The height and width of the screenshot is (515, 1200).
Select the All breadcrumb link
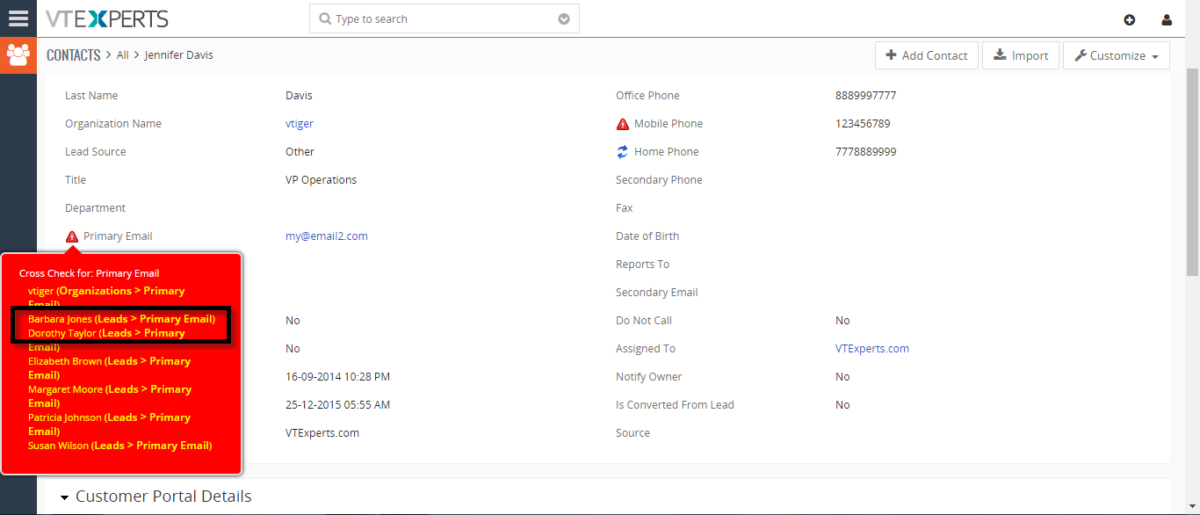coord(122,55)
